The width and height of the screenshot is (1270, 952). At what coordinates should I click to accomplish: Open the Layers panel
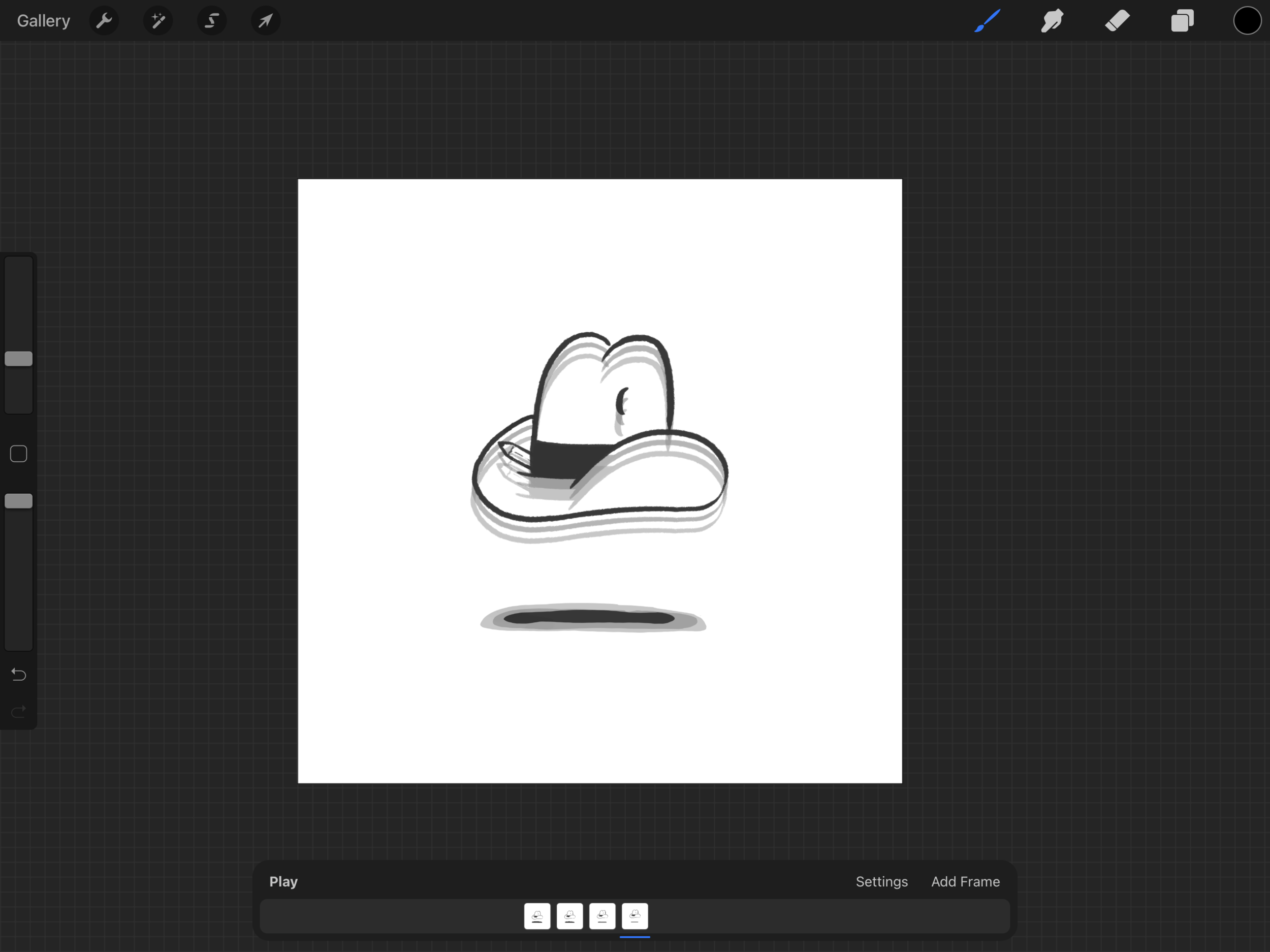pyautogui.click(x=1182, y=21)
